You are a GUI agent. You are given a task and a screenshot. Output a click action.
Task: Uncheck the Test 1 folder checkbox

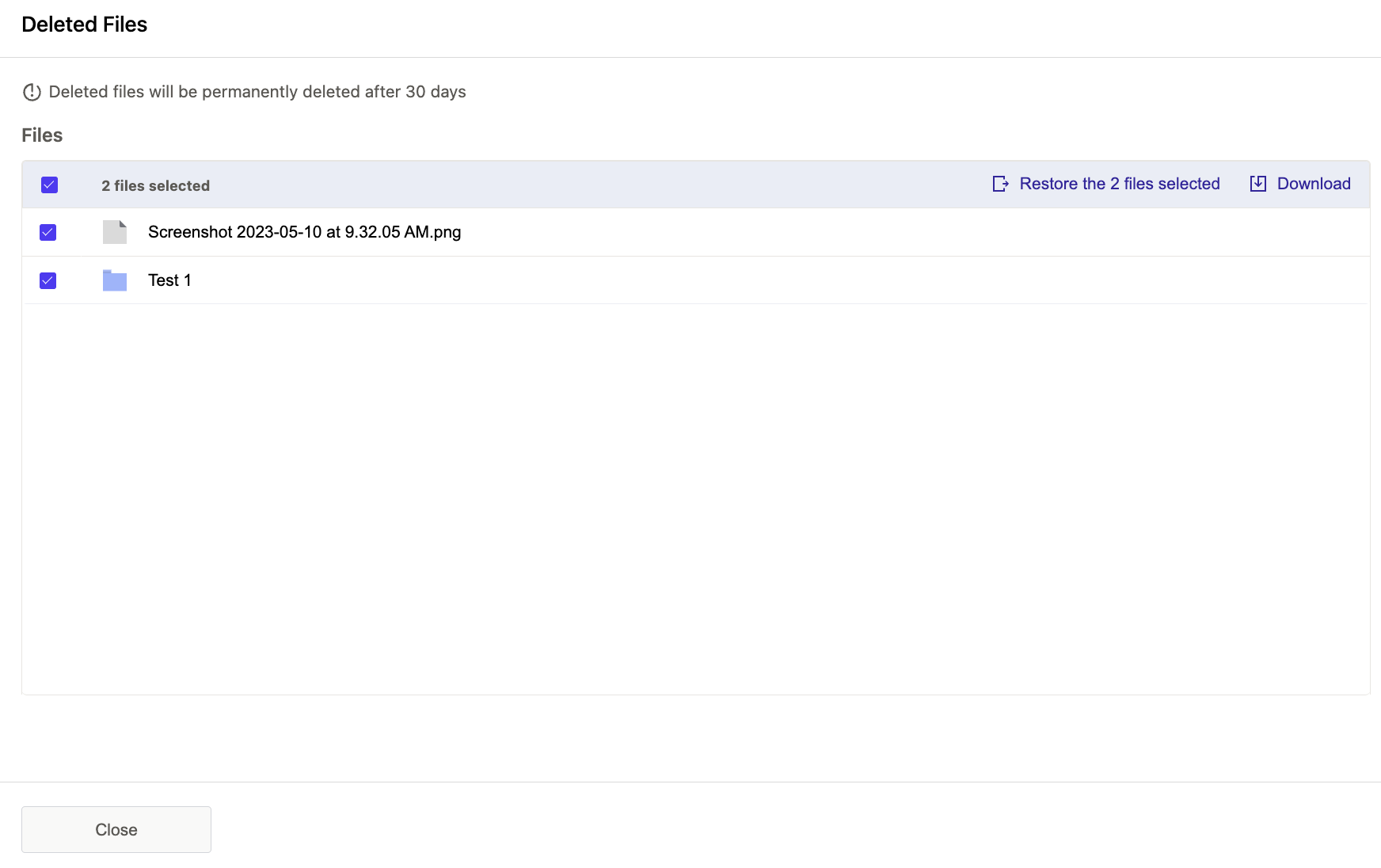48,280
